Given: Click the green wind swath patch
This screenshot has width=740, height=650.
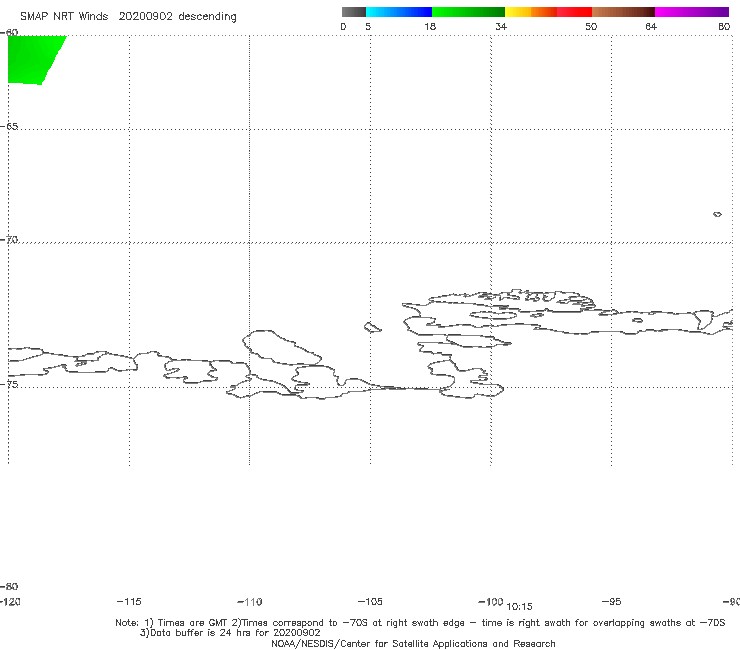Looking at the screenshot, I should pyautogui.click(x=33, y=59).
